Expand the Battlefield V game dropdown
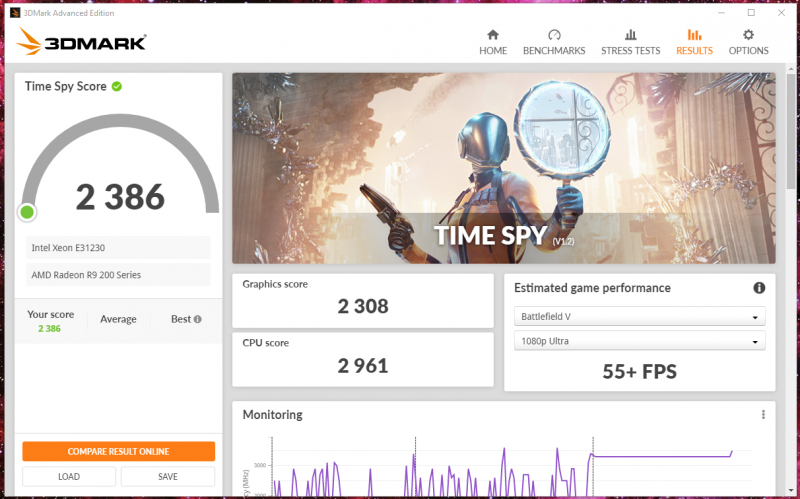Screen dimensions: 800x499 (x=639, y=316)
